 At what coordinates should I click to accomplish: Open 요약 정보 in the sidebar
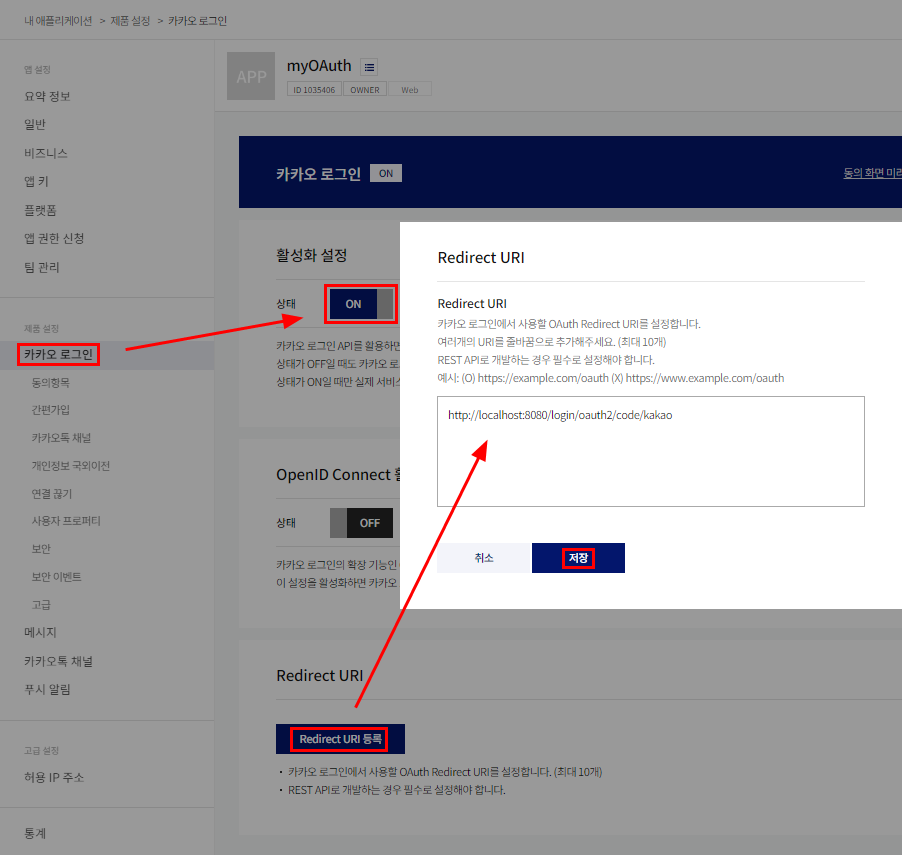[47, 96]
